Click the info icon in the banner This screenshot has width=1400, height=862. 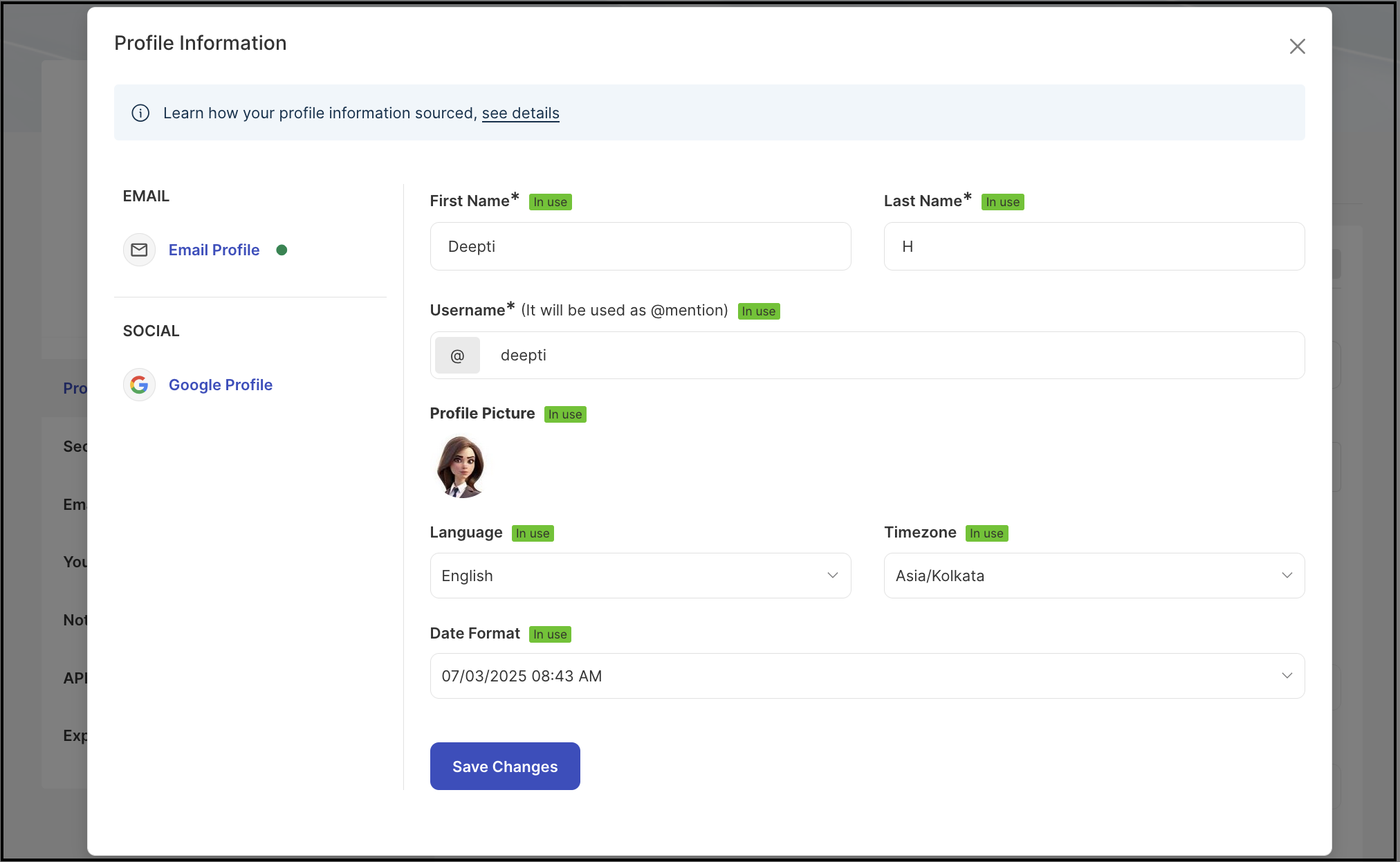(140, 113)
